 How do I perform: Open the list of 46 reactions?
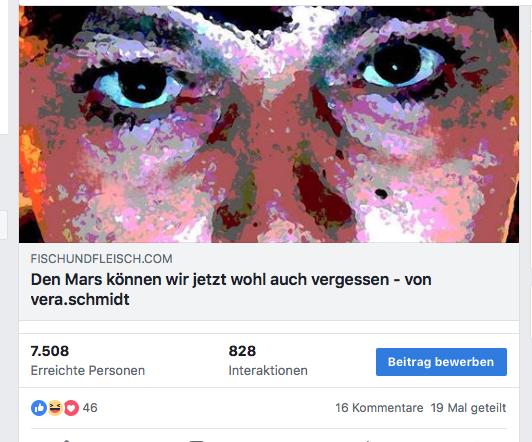point(90,408)
